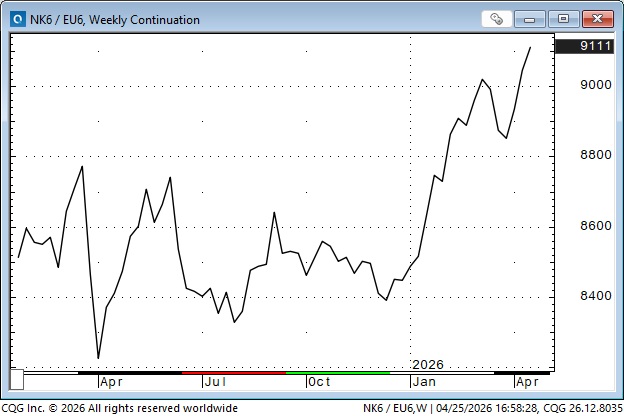The width and height of the screenshot is (624, 416).
Task: Close the NK6 / EU6 chart window
Action: coord(598,19)
